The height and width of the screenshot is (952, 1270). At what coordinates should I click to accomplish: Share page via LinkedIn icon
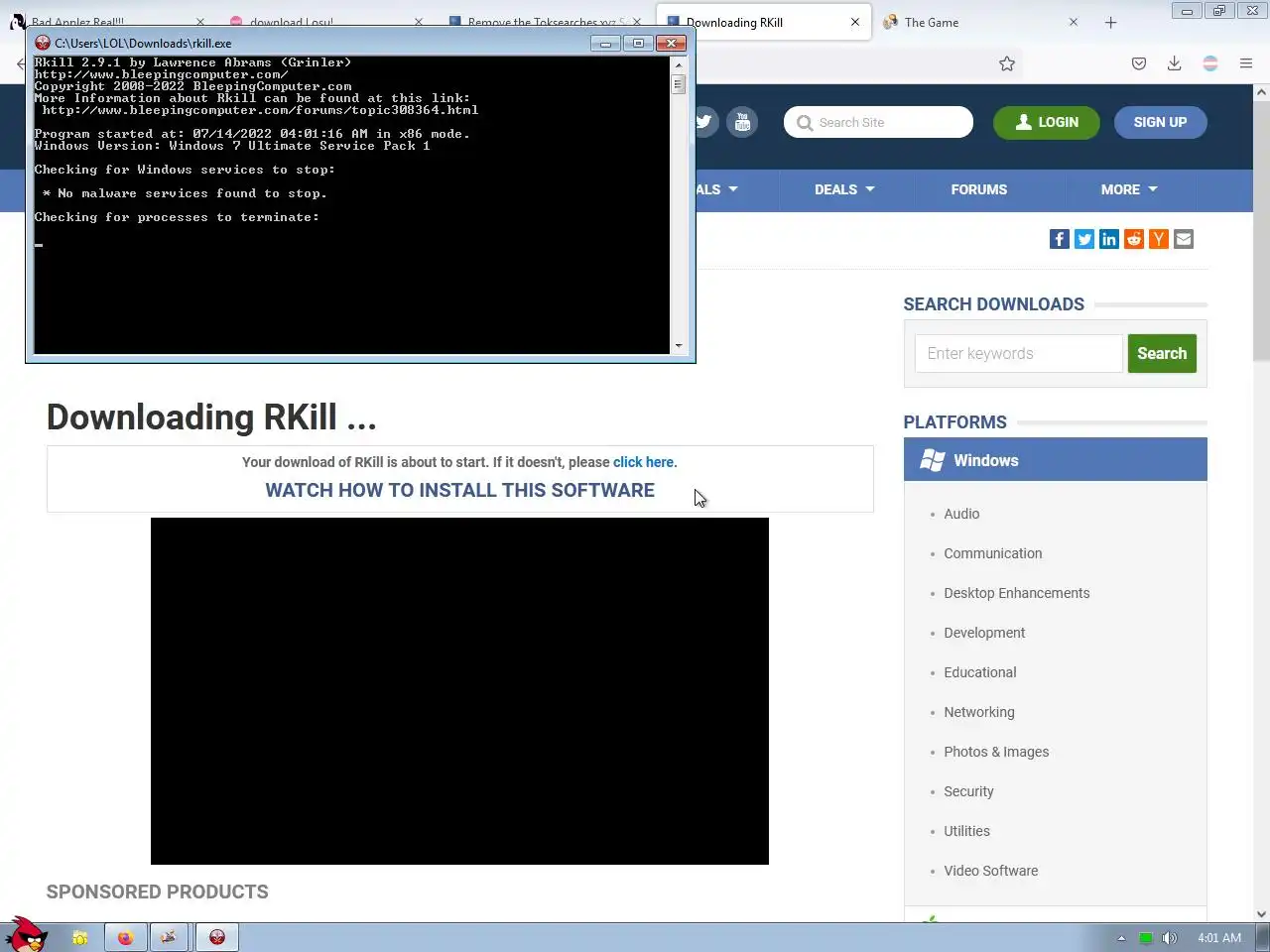pos(1109,239)
